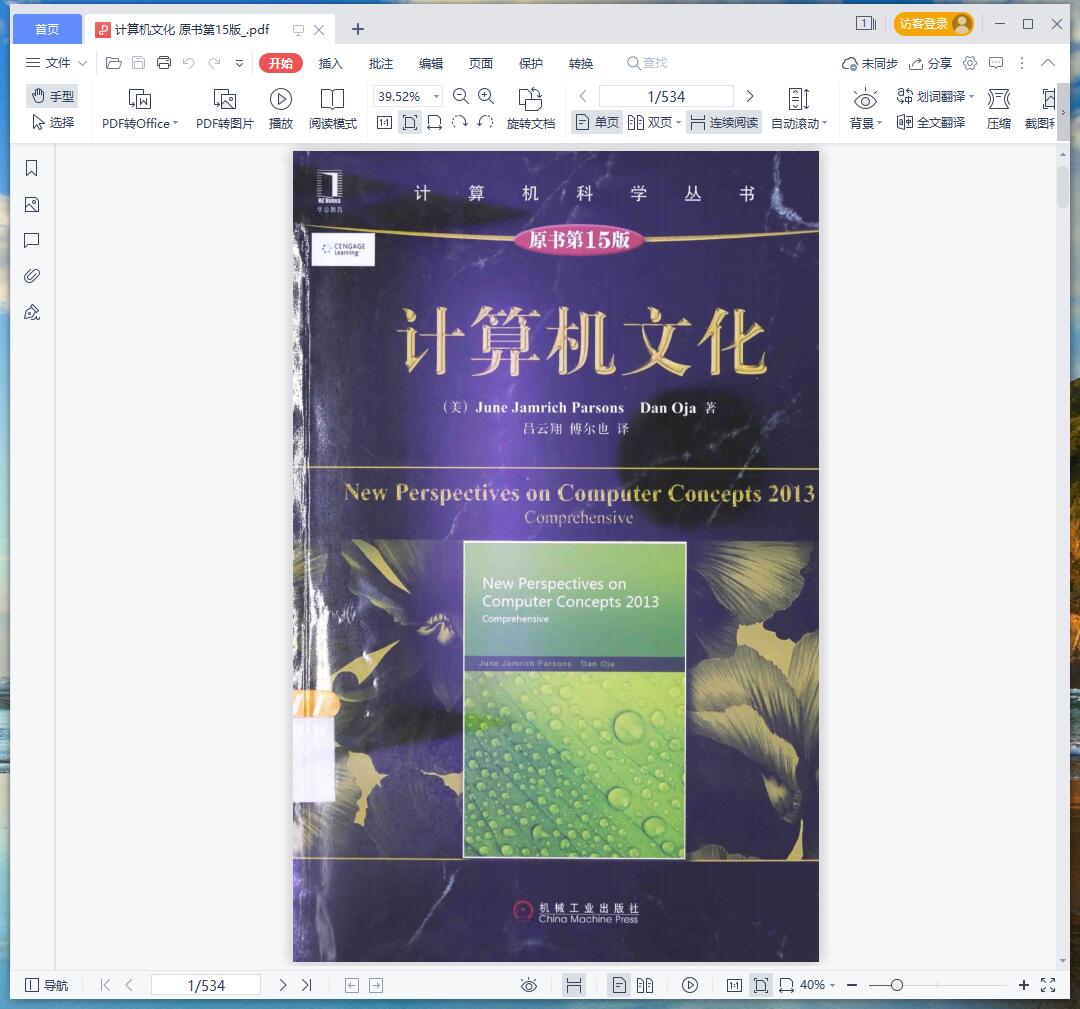1080x1009 pixels.
Task: Open the attachments paperclip panel
Action: (32, 276)
